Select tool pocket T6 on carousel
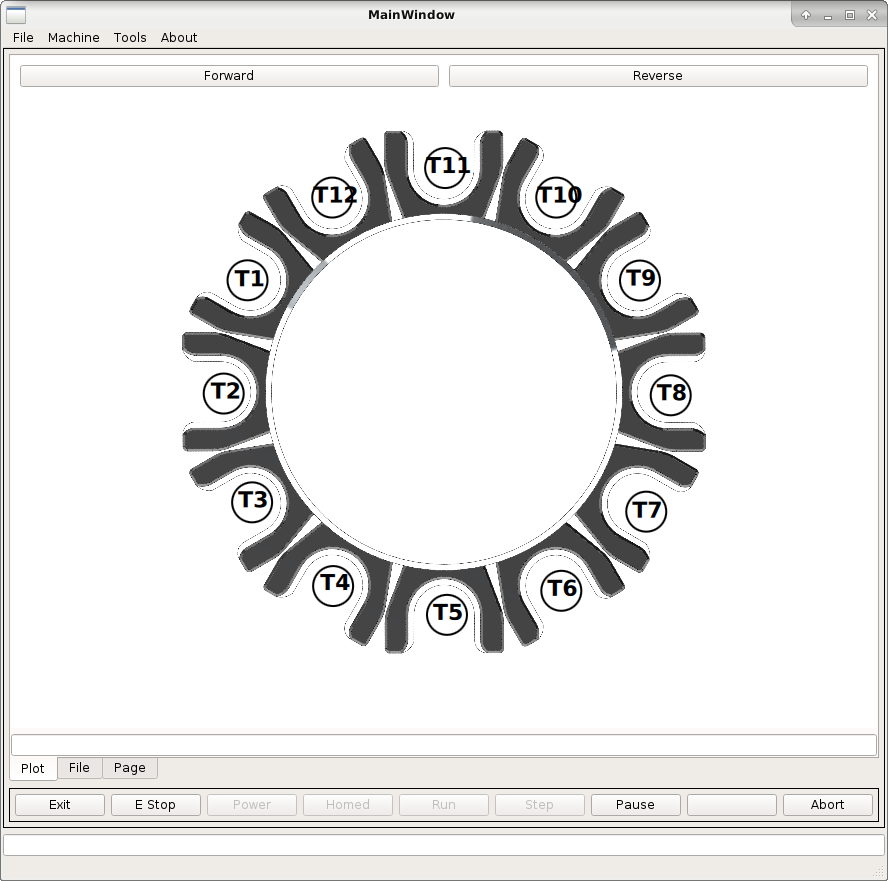The width and height of the screenshot is (888, 881). (561, 590)
